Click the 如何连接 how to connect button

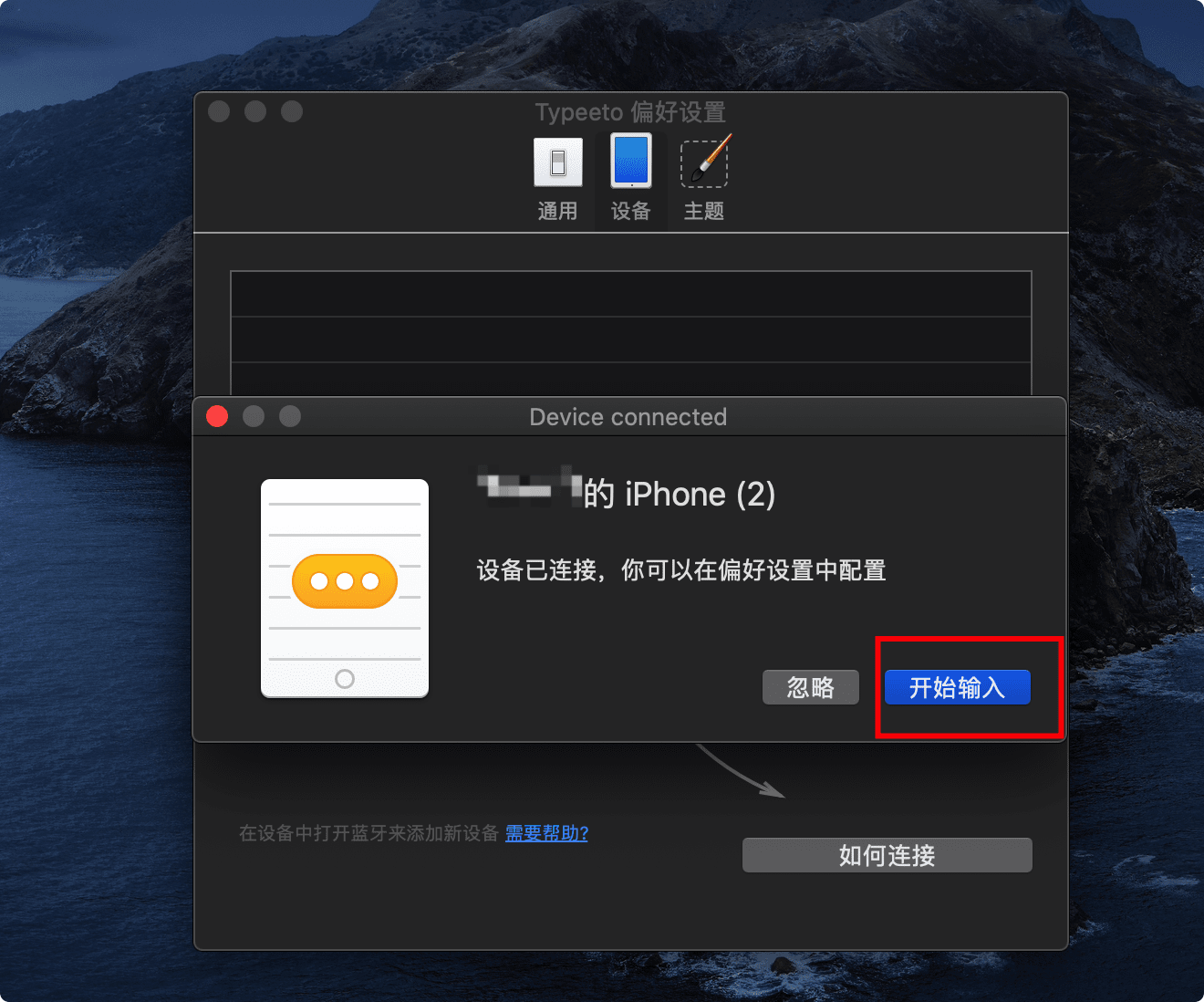887,855
